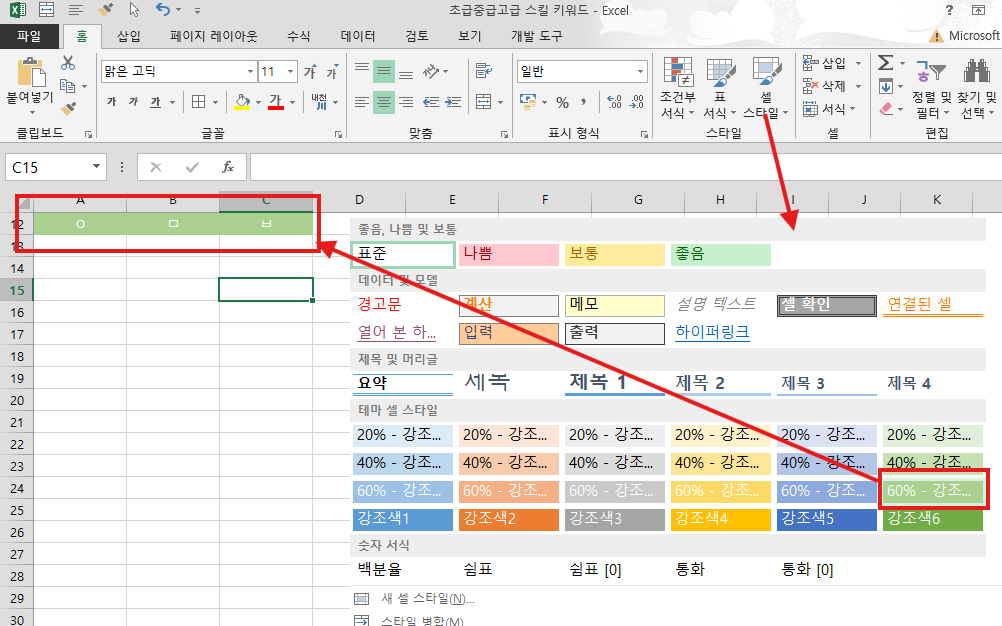1002x626 pixels.
Task: Click the Borders icon
Action: [x=199, y=102]
